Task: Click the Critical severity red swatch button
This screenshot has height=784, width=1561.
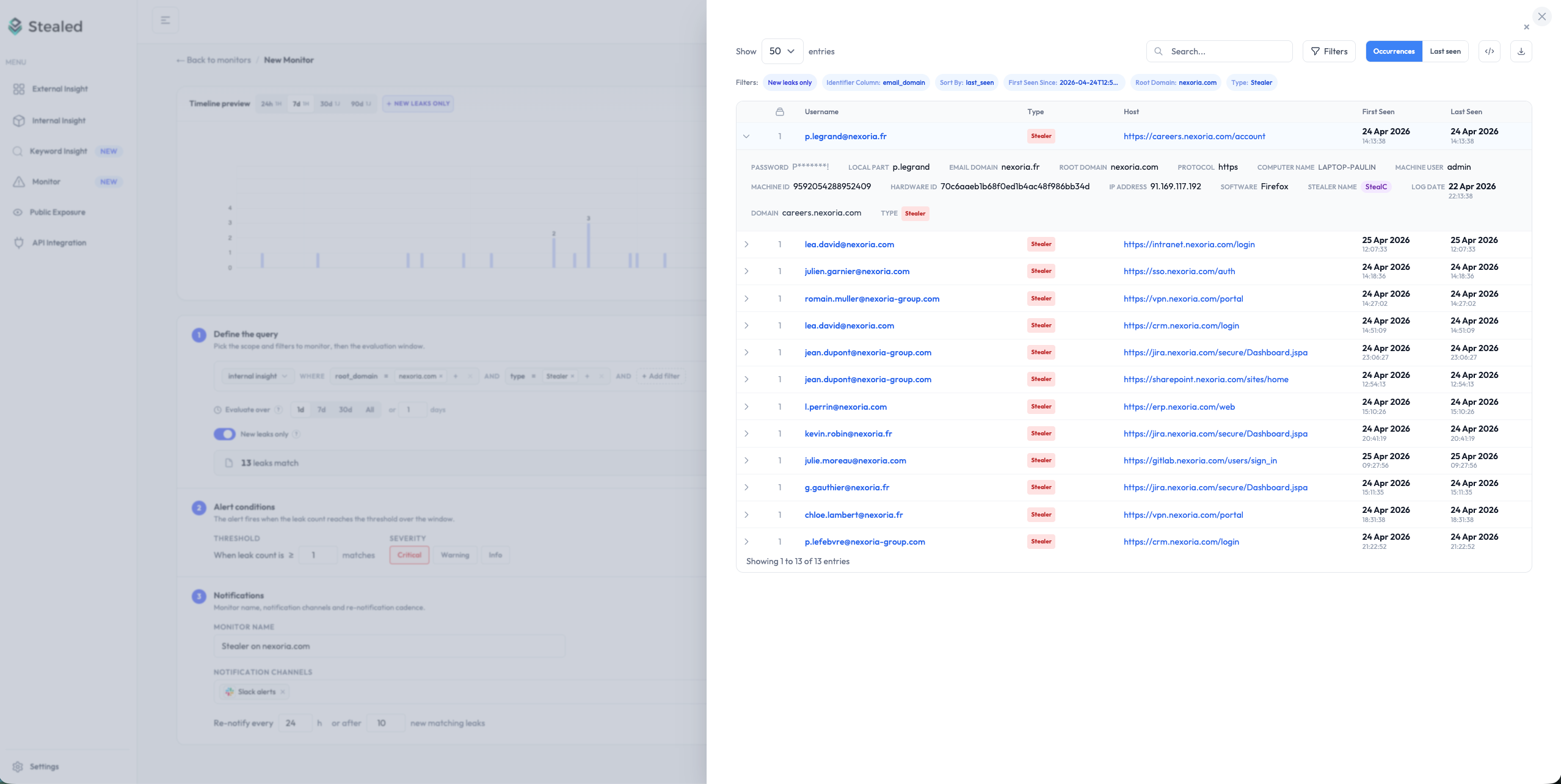Action: 409,554
